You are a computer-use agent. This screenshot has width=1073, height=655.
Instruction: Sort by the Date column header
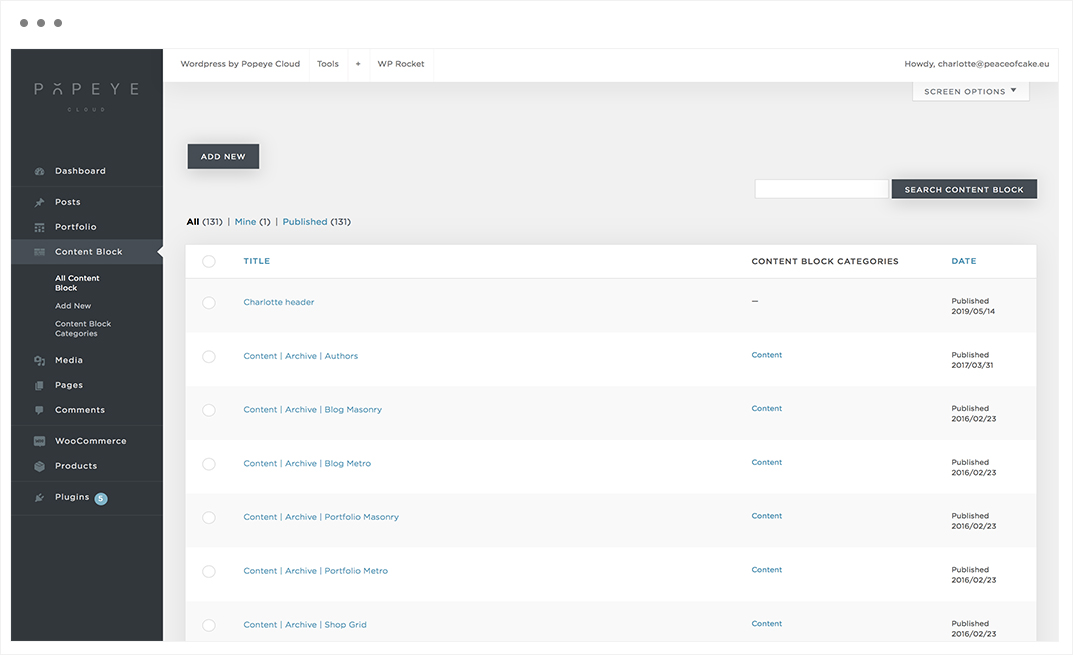[964, 261]
